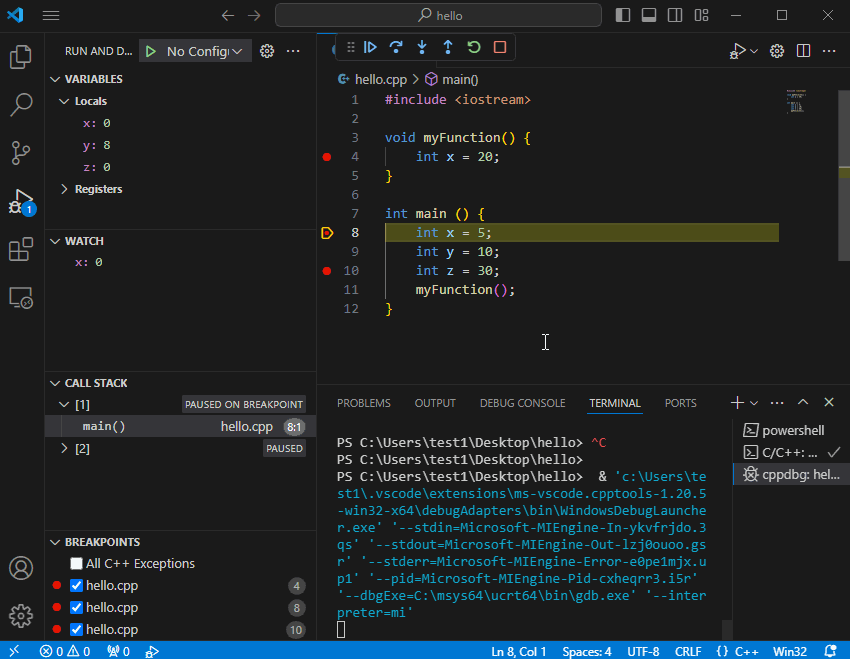Viewport: 850px width, 659px height.
Task: Open the Source Control view
Action: tap(20, 153)
